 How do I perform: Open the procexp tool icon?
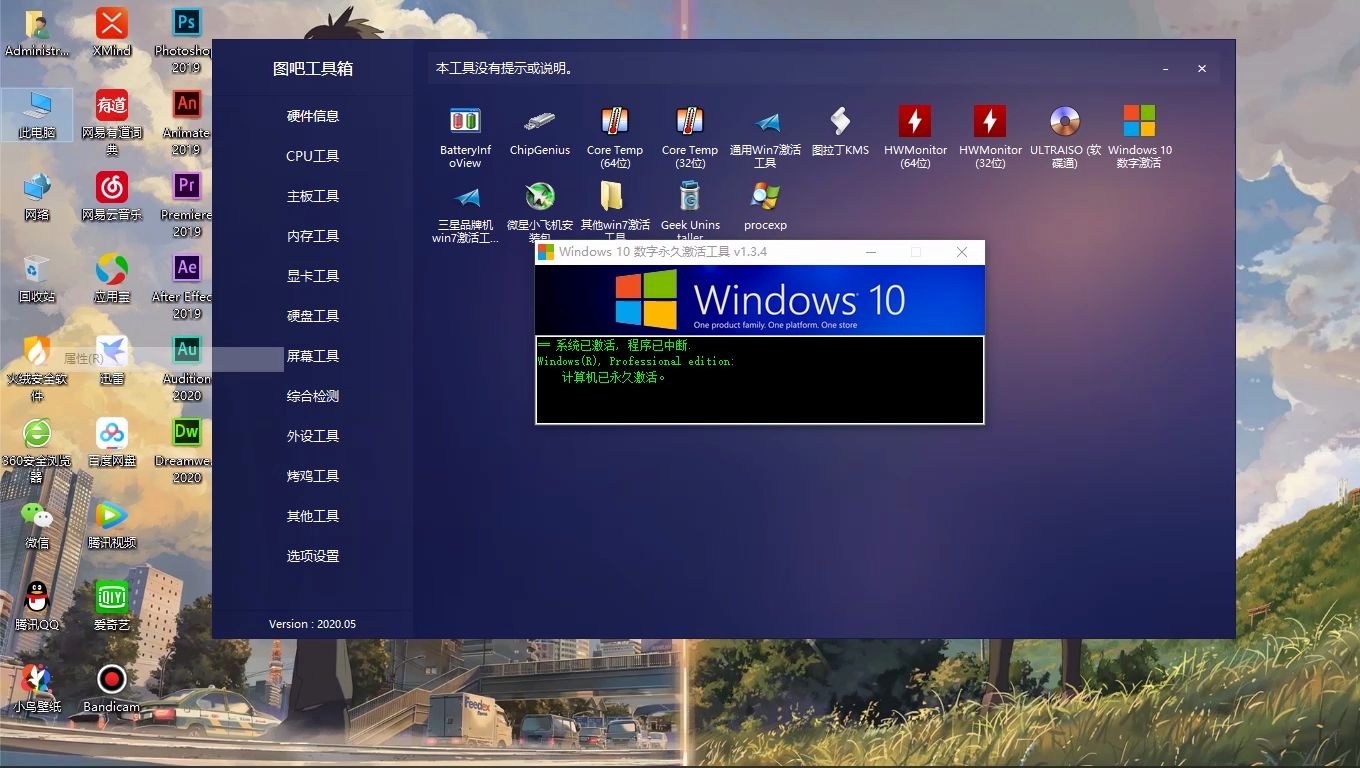click(x=765, y=197)
